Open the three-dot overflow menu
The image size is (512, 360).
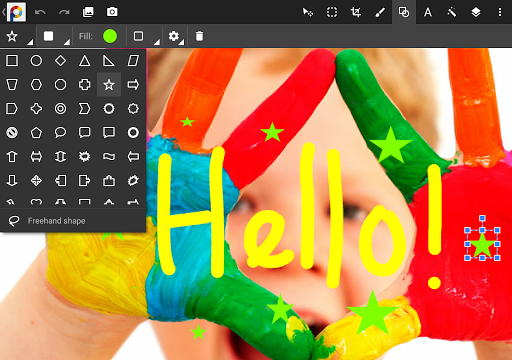click(500, 12)
